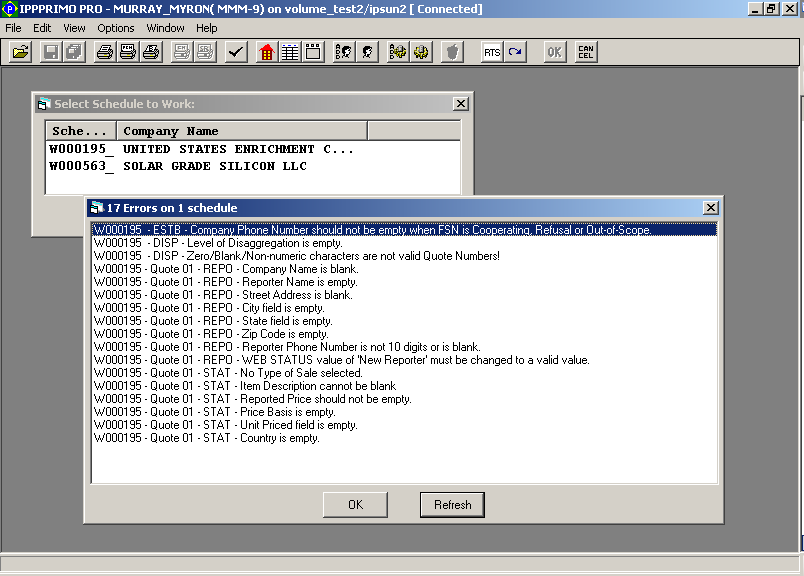Select schedule row W000195_ UNITED STATES ENRICHMENT

253,149
